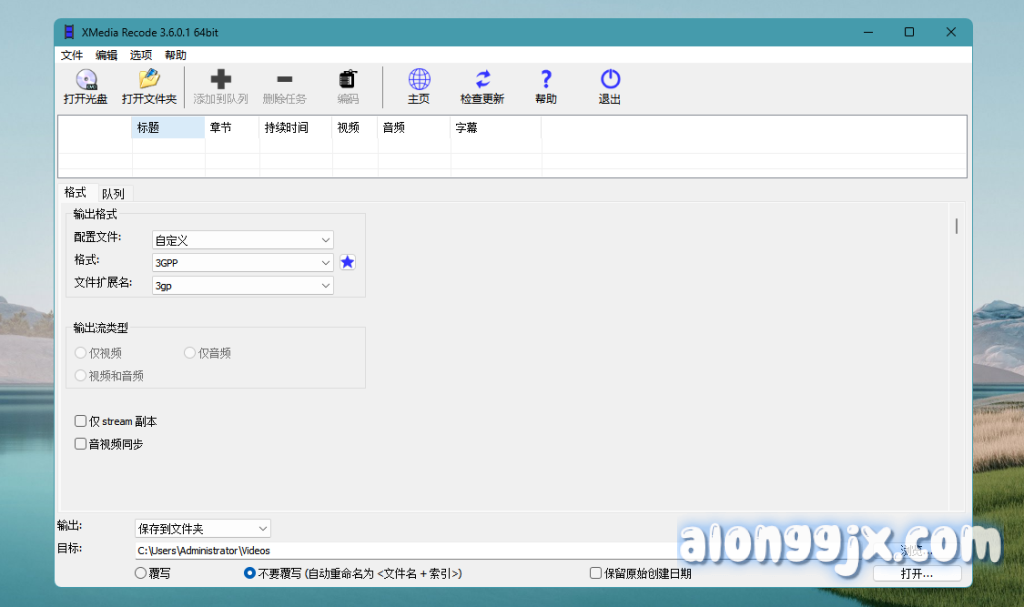Screen dimensions: 1024x607
Task: Click the blue star favorite icon
Action: [347, 262]
